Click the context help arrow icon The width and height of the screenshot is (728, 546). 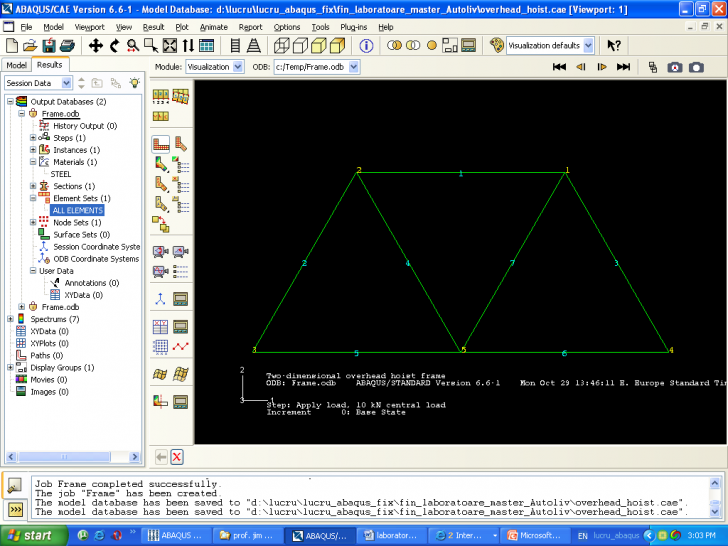pyautogui.click(x=614, y=45)
